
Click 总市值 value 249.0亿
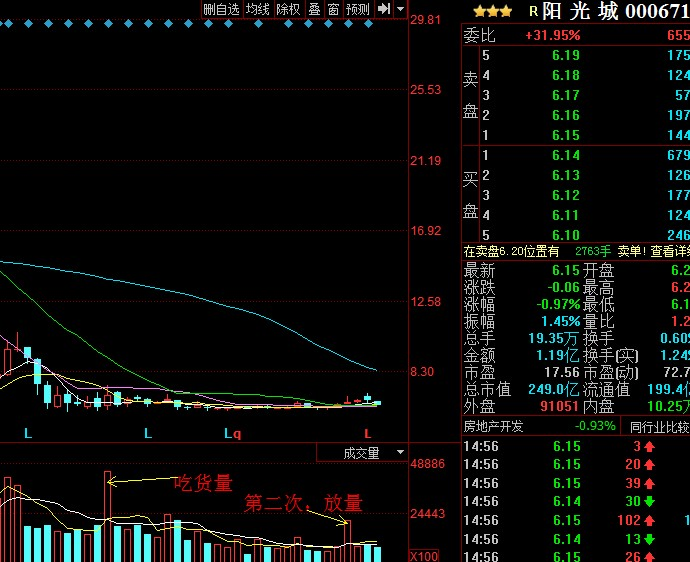click(554, 389)
